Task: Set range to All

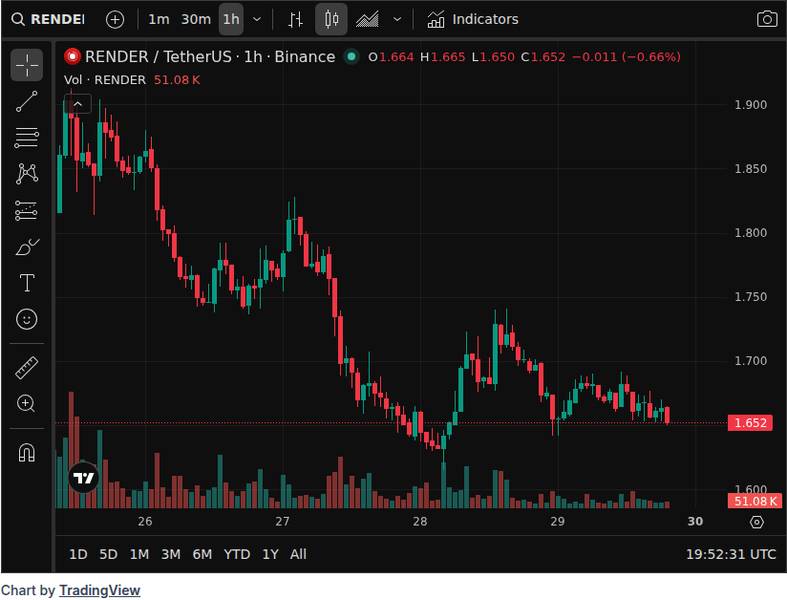Action: [x=298, y=554]
